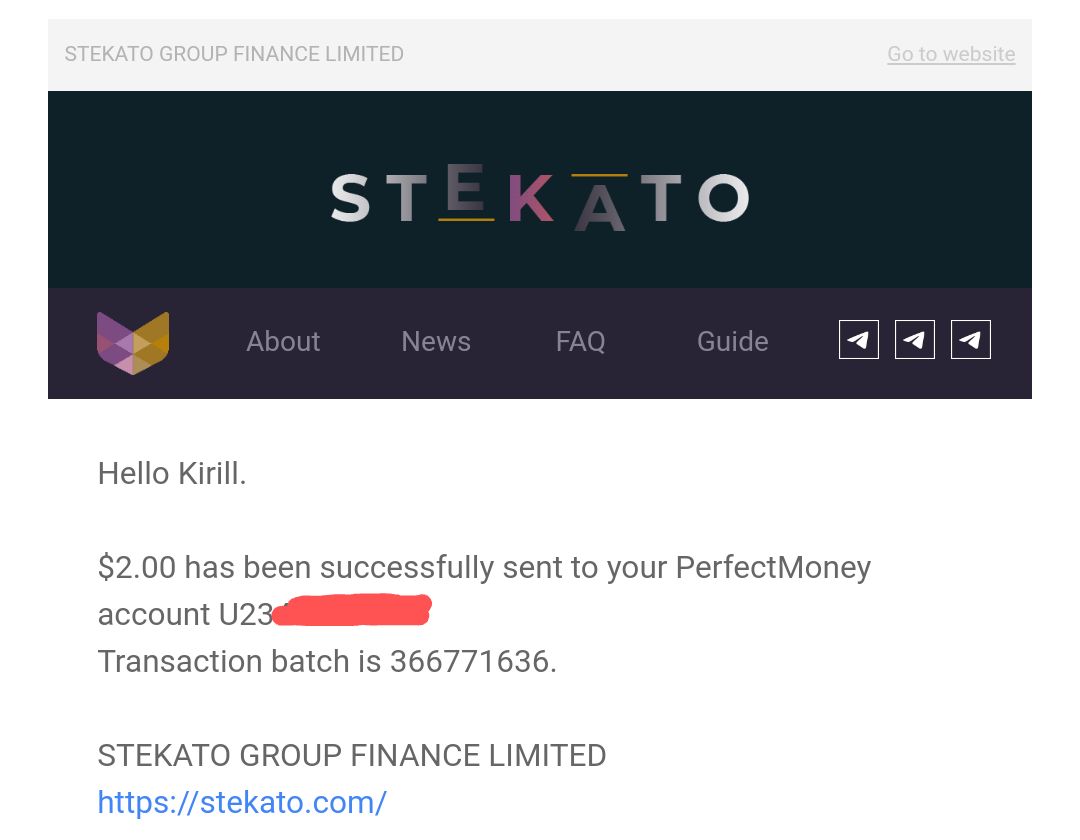
Task: Open the multicolored fox logo icon
Action: pyautogui.click(x=133, y=343)
